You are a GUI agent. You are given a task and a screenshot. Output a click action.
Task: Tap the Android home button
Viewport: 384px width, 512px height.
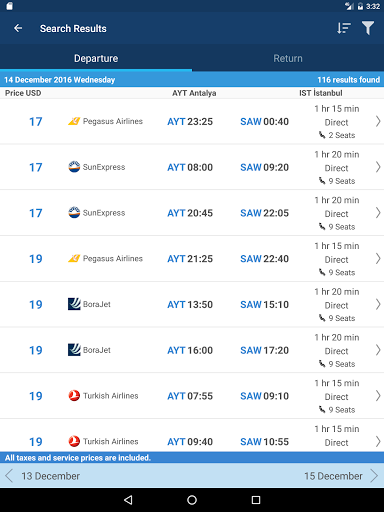[x=192, y=500]
